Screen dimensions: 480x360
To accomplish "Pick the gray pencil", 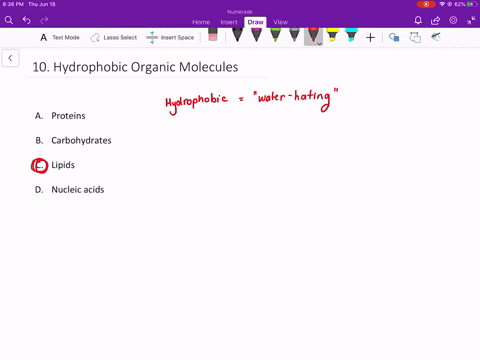I will 294,35.
